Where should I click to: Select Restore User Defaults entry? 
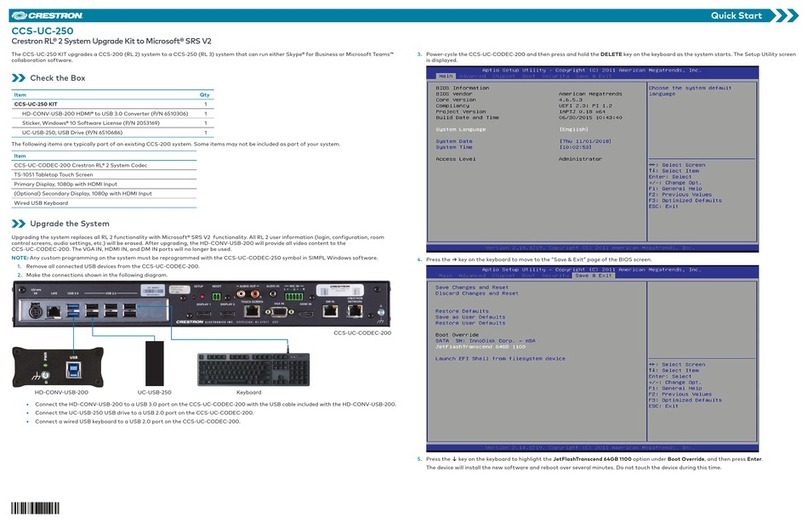click(x=470, y=323)
